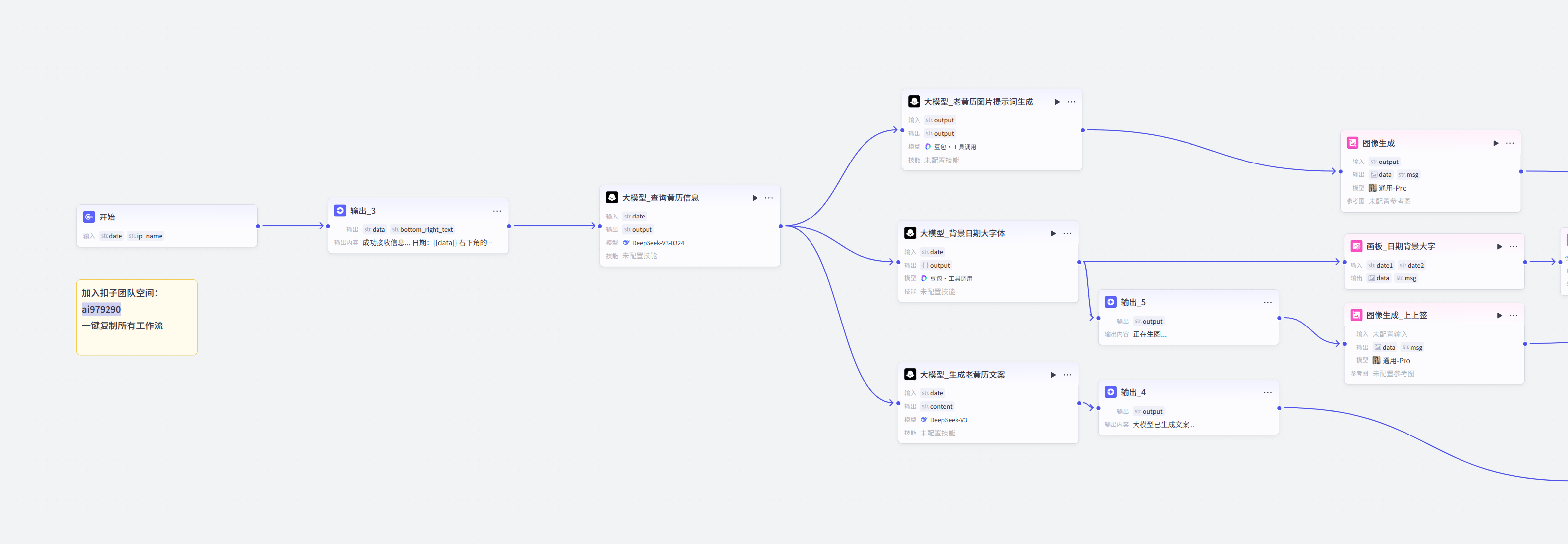
Task: Click the 输出_4 node's output connection port
Action: click(1279, 408)
